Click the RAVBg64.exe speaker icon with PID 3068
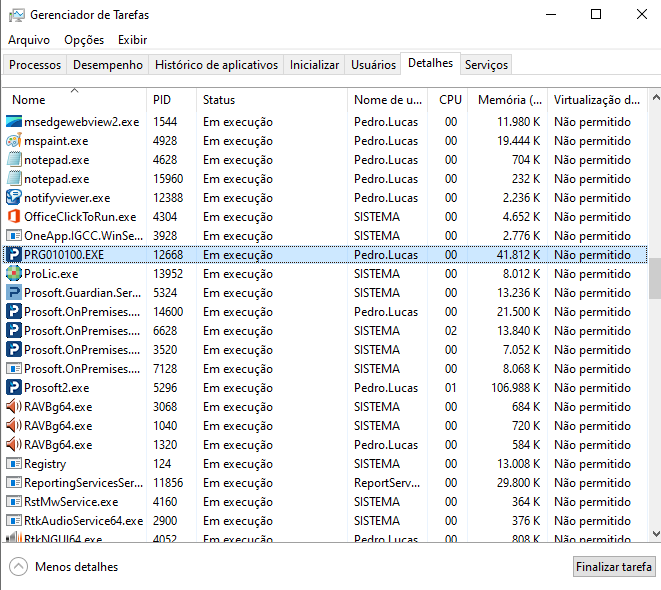The image size is (661, 590). coord(14,407)
